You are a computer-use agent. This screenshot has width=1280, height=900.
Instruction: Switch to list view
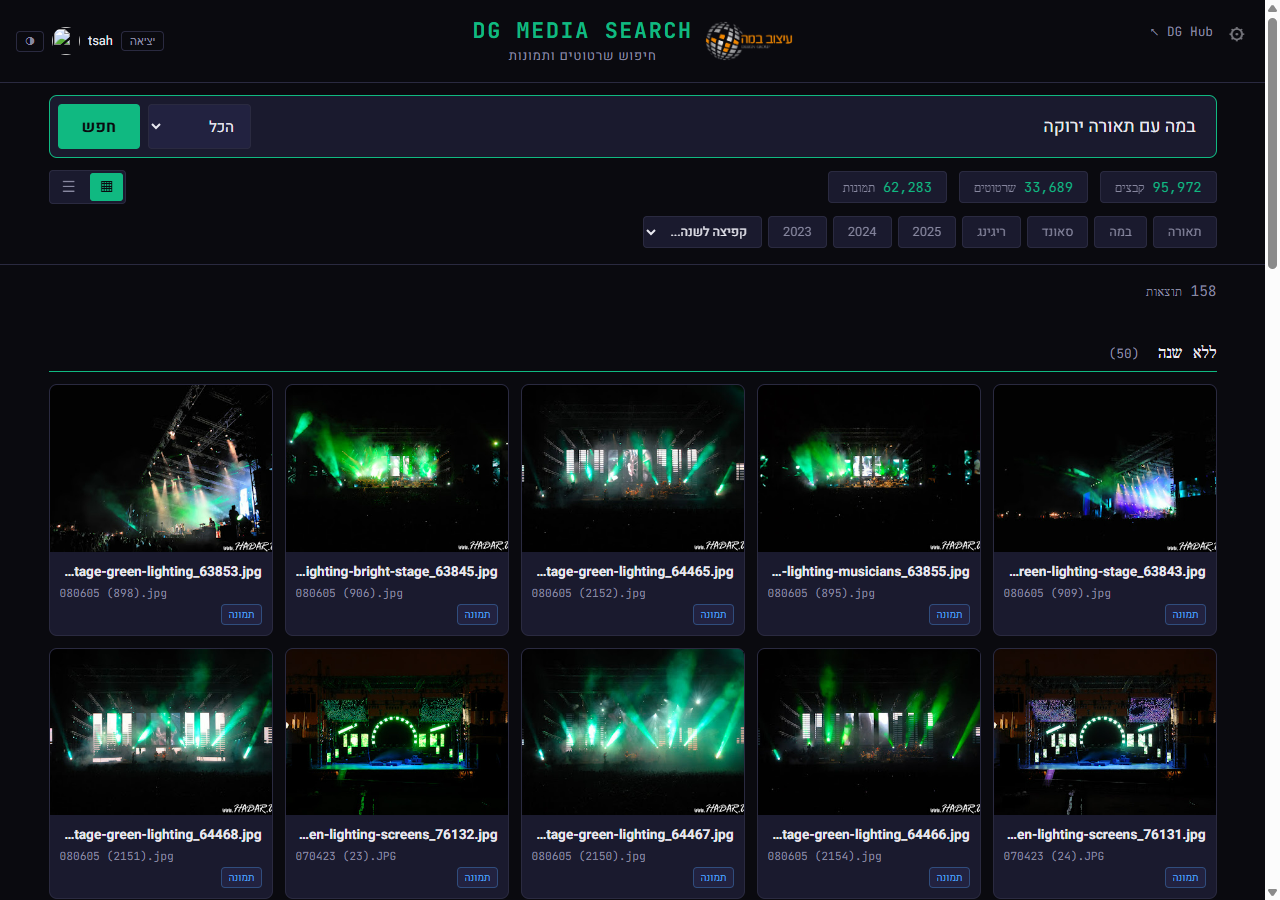[69, 187]
